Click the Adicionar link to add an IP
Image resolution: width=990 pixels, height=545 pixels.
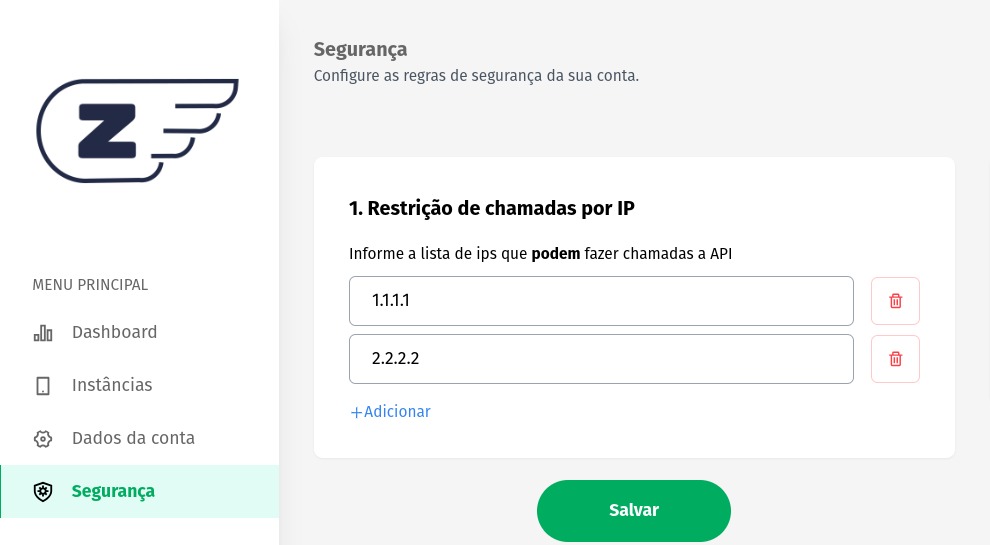click(x=397, y=412)
